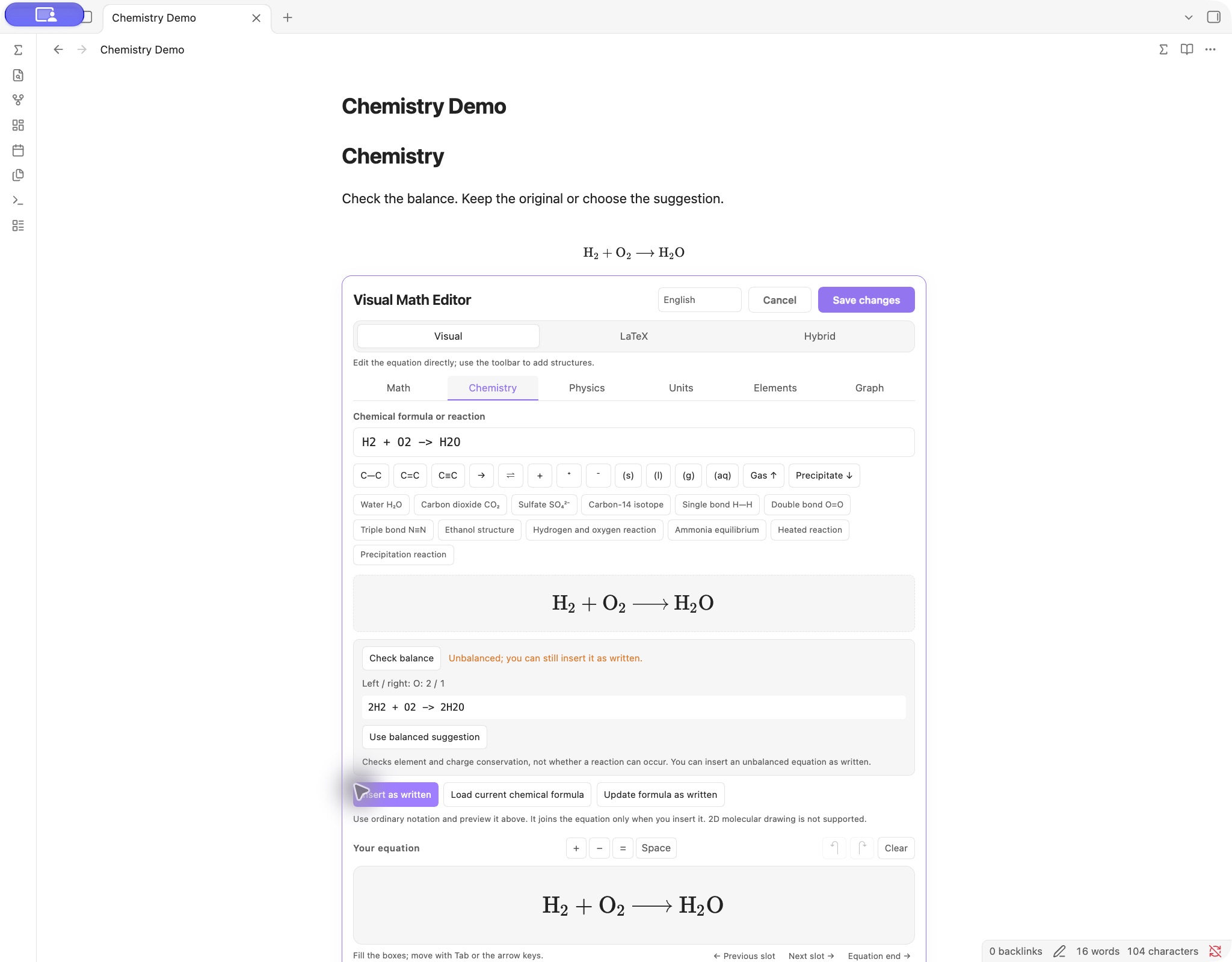Click the Clear equation button

[x=896, y=848]
